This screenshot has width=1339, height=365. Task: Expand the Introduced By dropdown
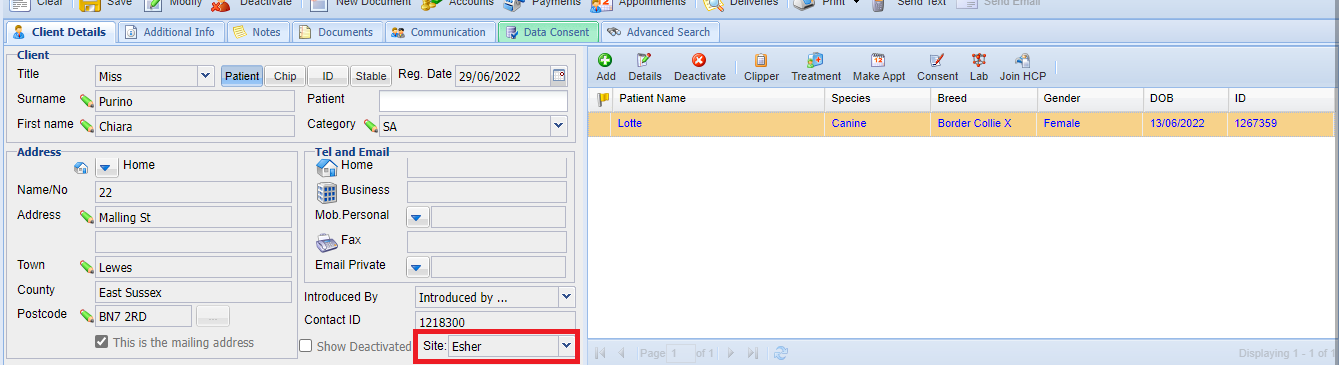click(x=567, y=297)
